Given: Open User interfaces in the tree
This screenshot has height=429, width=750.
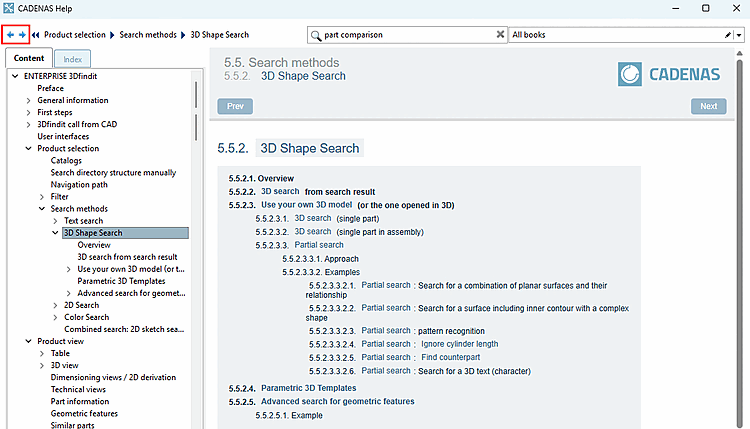Looking at the screenshot, I should pyautogui.click(x=63, y=136).
